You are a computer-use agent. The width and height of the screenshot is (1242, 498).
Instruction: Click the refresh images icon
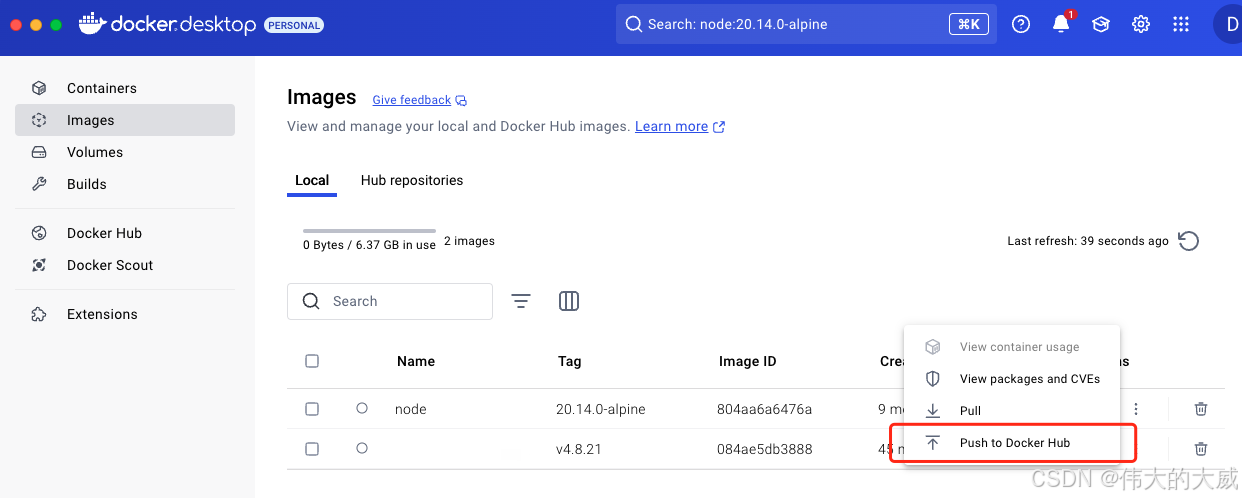1188,241
